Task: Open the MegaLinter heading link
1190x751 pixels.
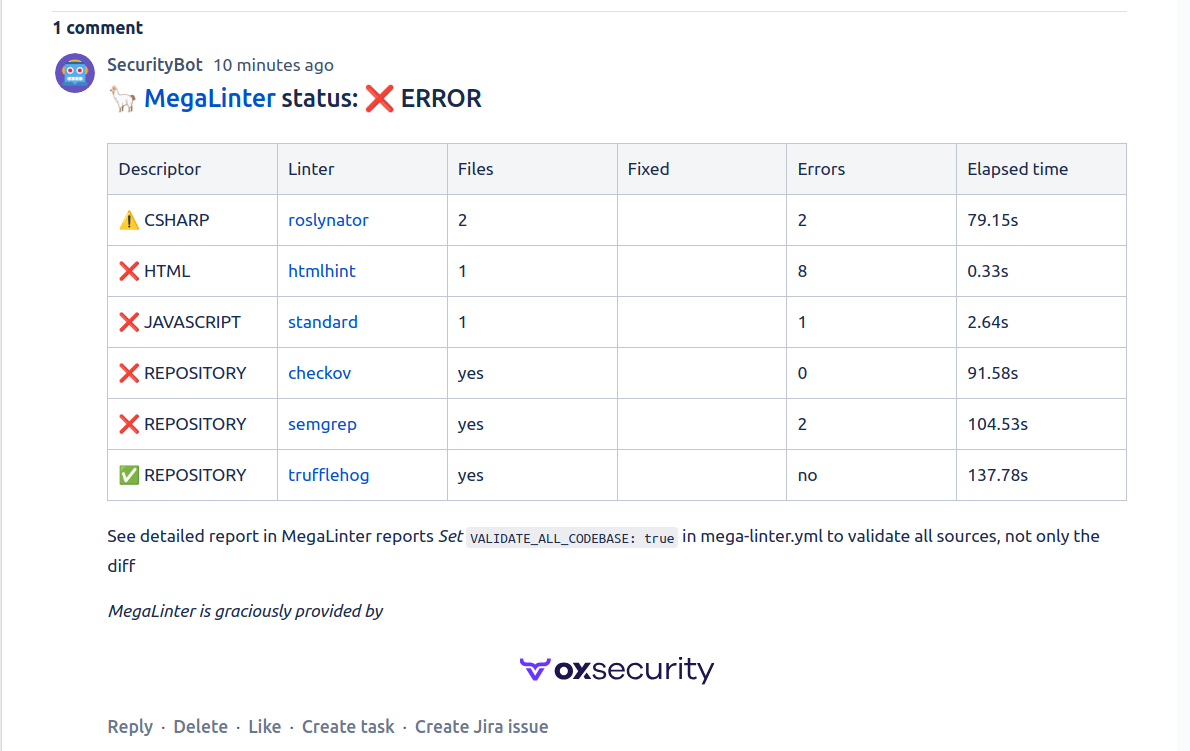Action: coord(209,99)
